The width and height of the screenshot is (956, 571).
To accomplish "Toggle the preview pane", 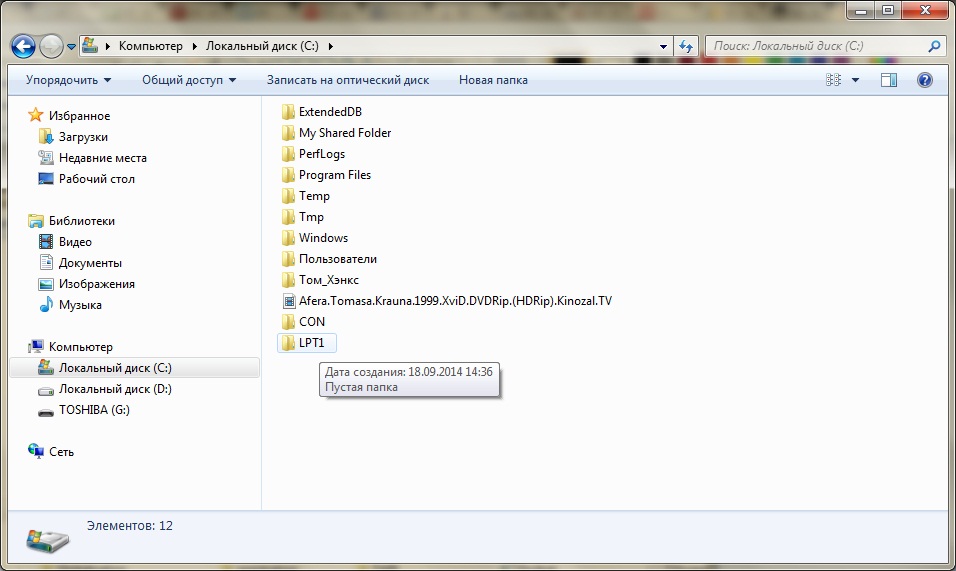I will click(x=889, y=80).
